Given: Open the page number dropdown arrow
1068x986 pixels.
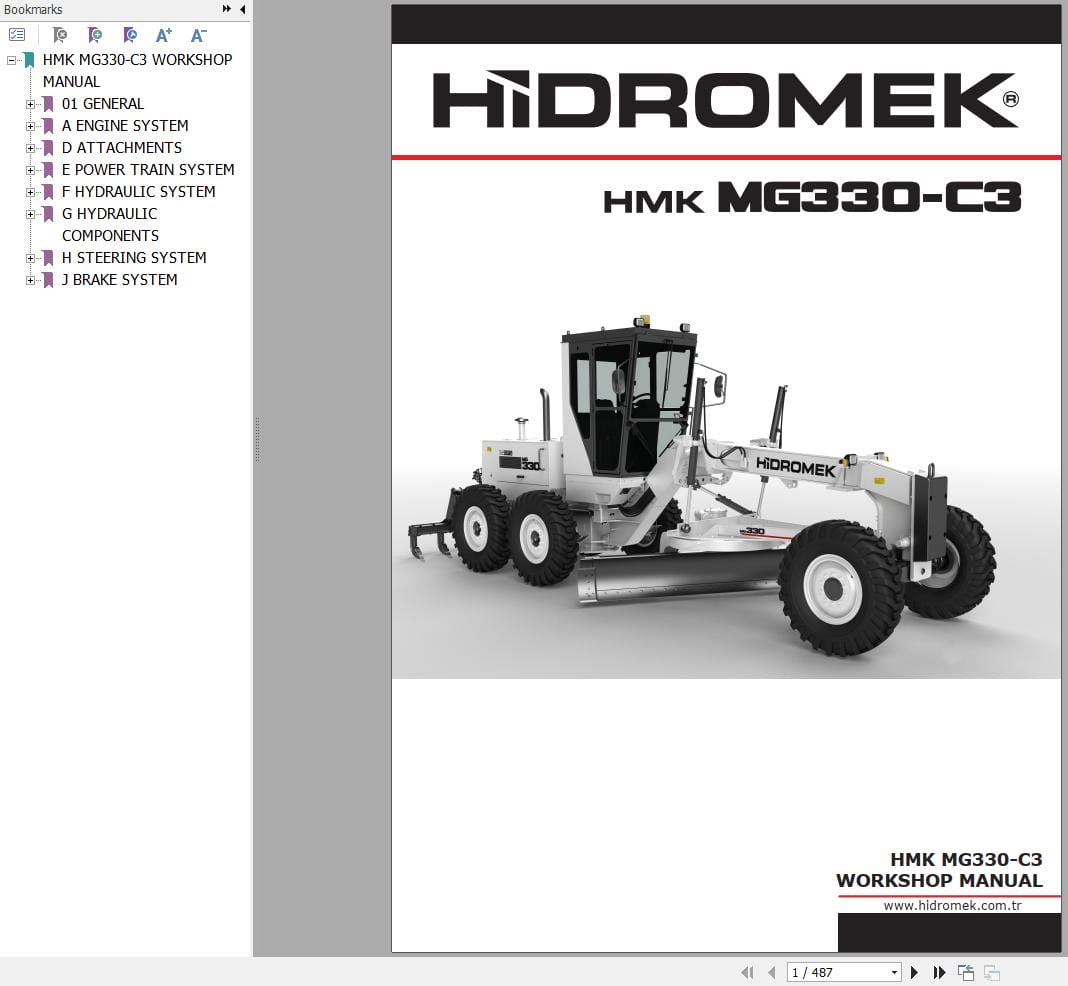Looking at the screenshot, I should click(894, 972).
